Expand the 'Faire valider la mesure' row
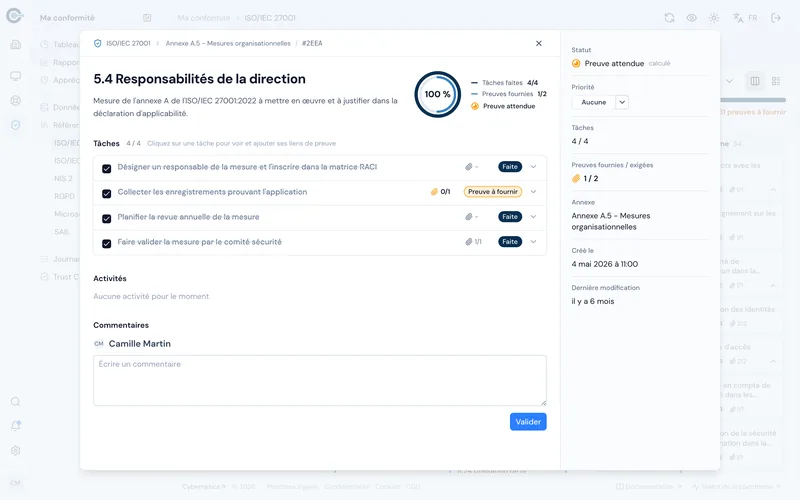 pos(533,242)
